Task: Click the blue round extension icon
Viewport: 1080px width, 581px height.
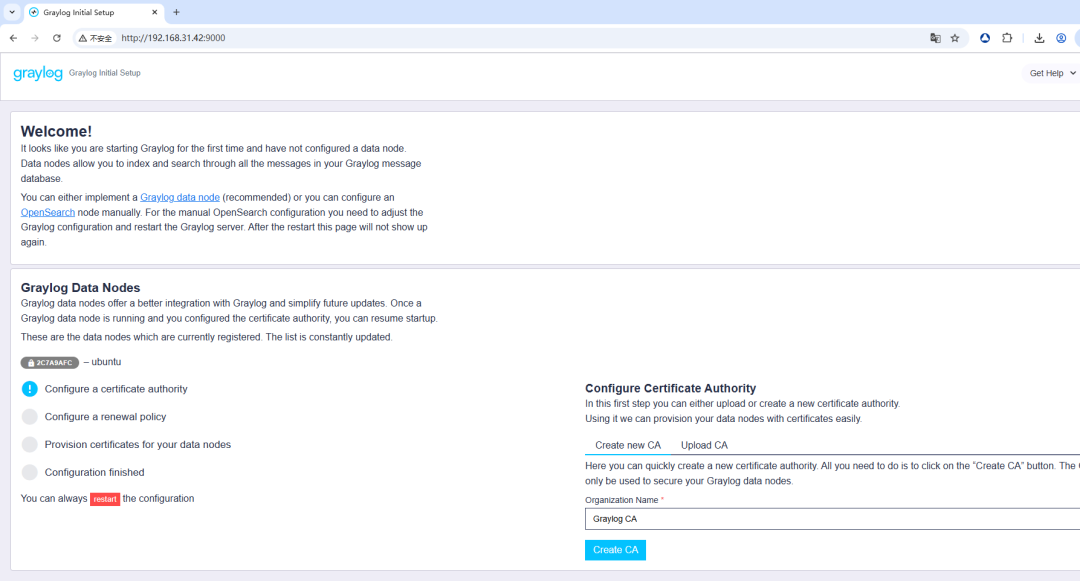Action: coord(985,38)
